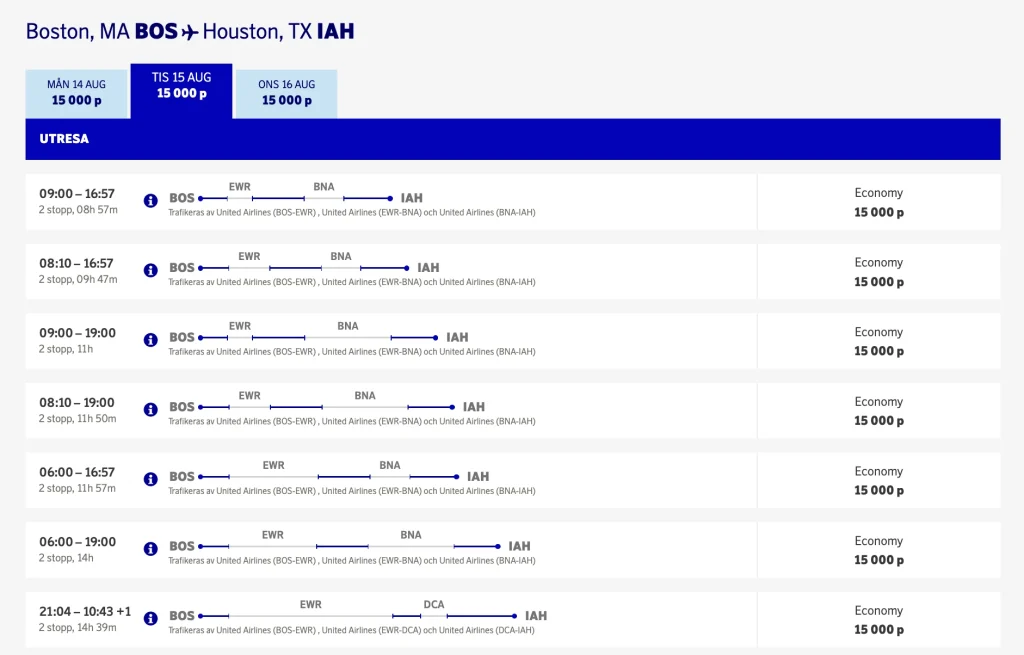Viewport: 1024px width, 655px height.
Task: Click the airplane icon in route heading
Action: pos(190,32)
